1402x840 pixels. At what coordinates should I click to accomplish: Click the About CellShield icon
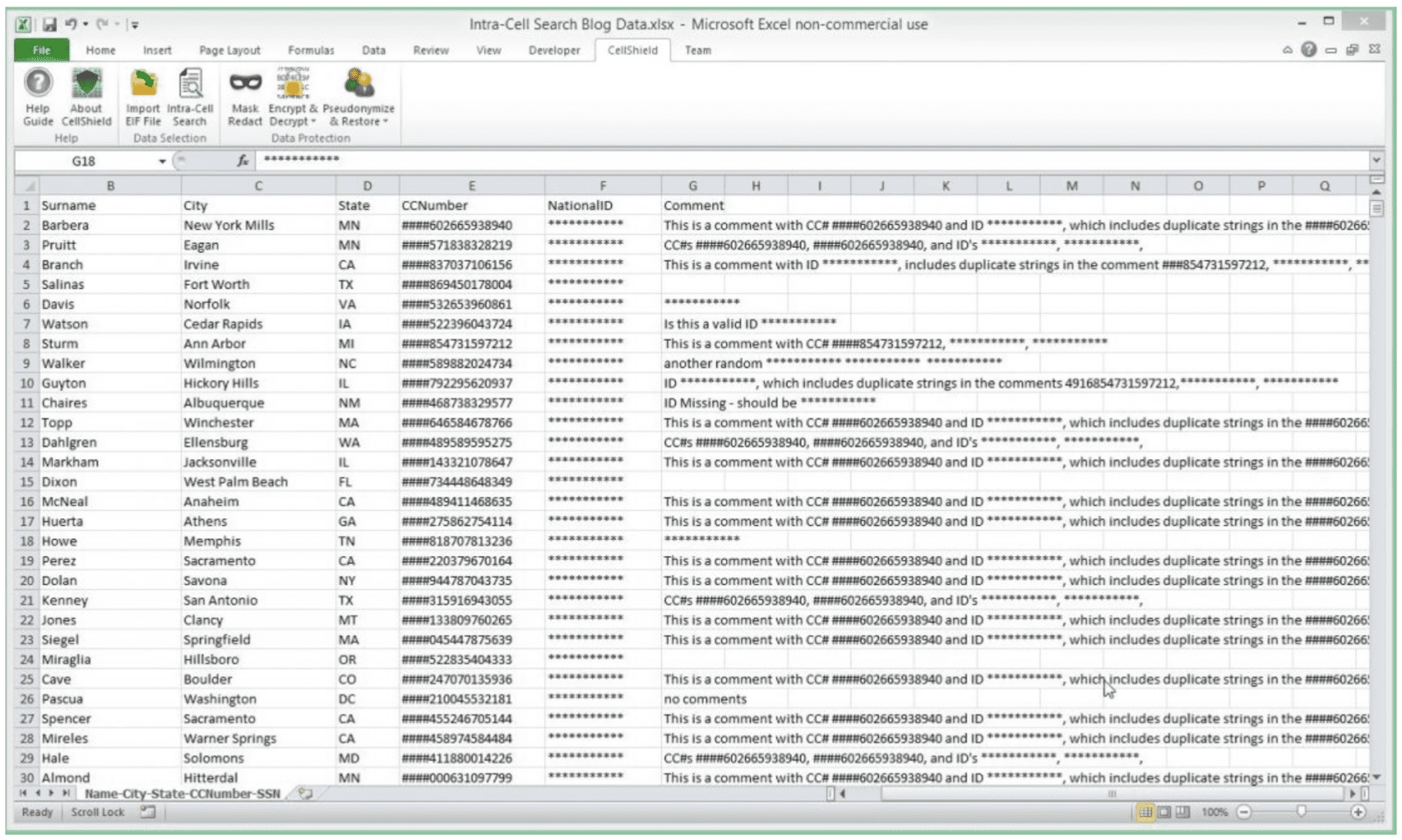pyautogui.click(x=86, y=97)
